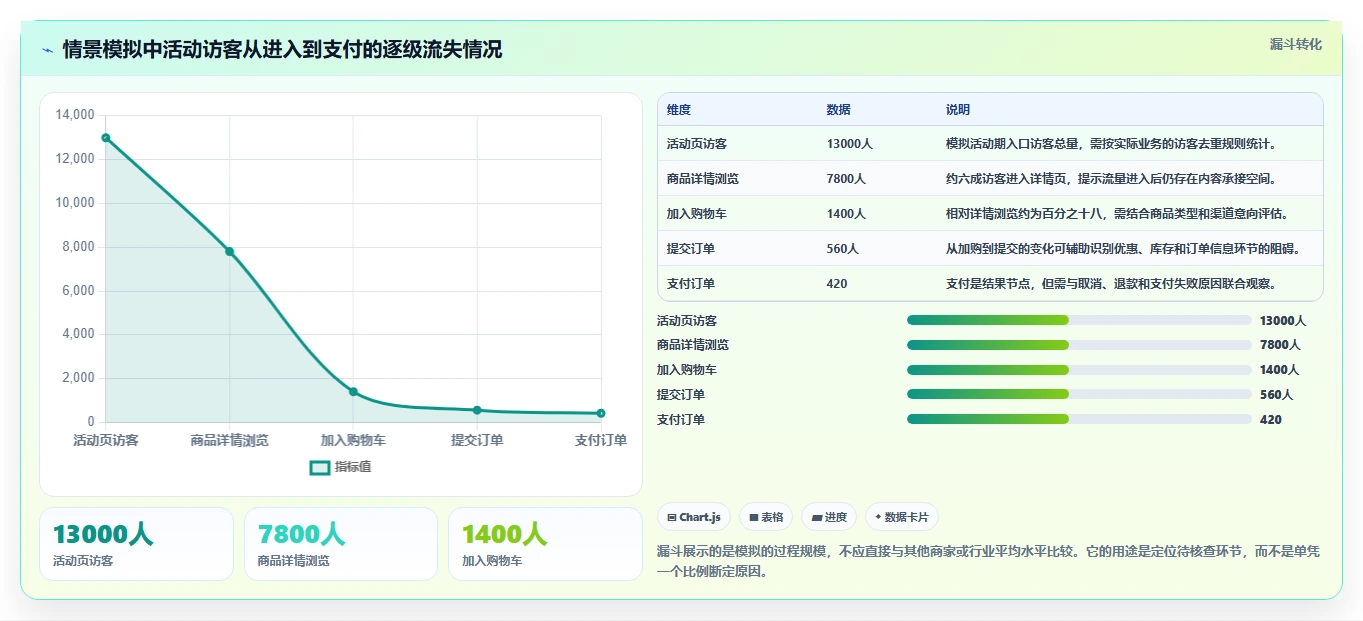
Task: Open the 7800人 商品详情浏览 summary card
Action: click(341, 544)
